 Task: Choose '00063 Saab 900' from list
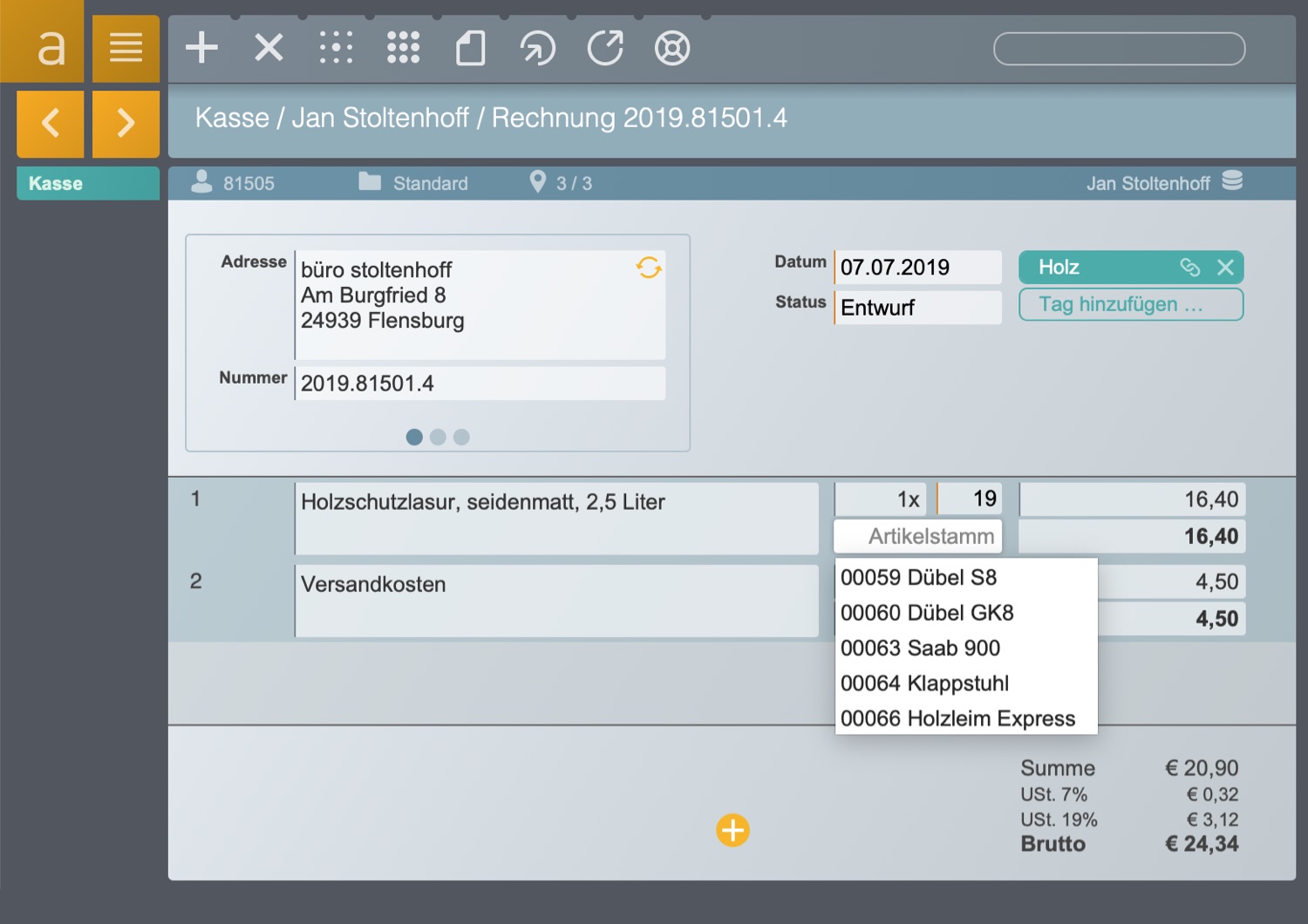tap(966, 648)
